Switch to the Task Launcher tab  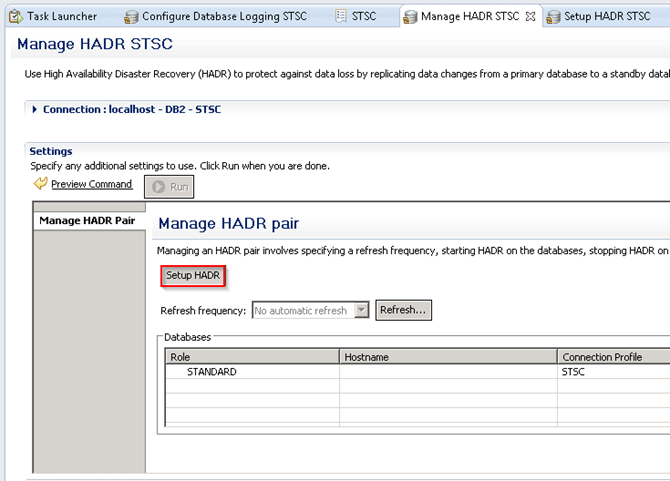(61, 17)
